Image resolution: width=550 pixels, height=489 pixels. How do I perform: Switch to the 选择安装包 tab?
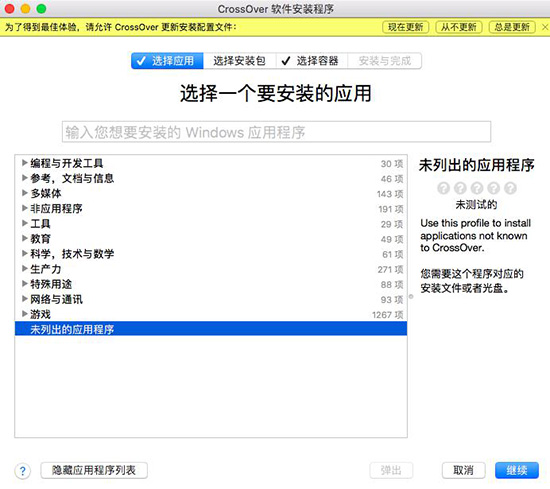(240, 61)
